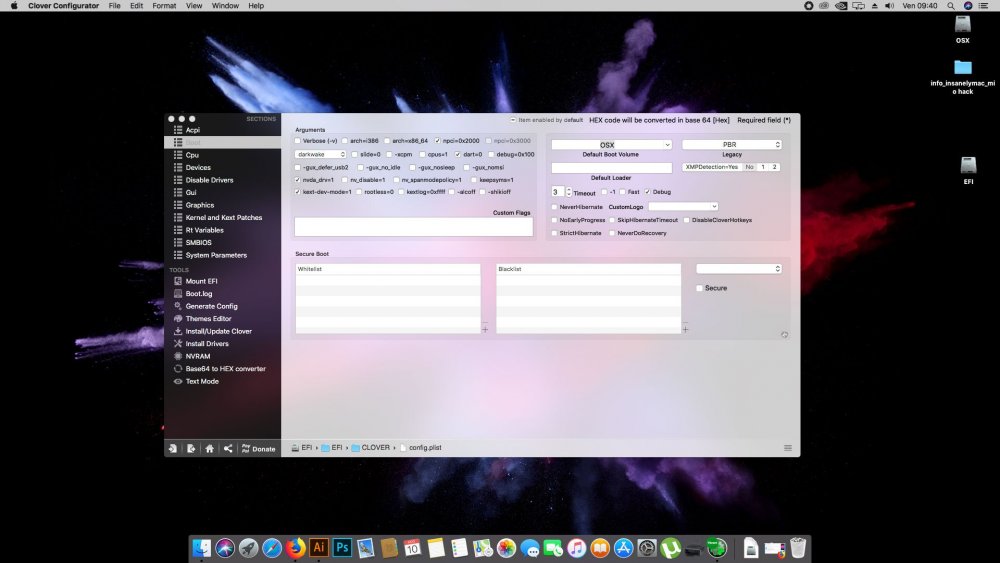
Task: Select the Kernel and Kext Patches section
Action: pos(223,217)
